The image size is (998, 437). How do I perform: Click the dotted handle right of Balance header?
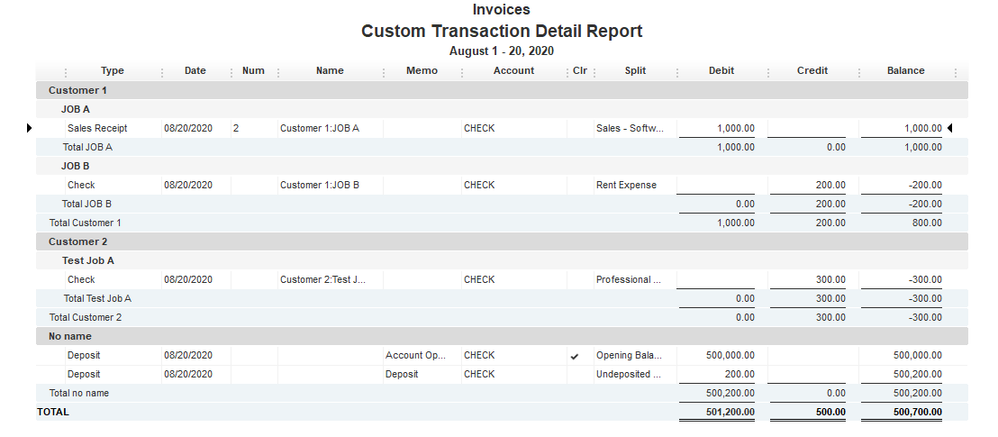[x=956, y=72]
